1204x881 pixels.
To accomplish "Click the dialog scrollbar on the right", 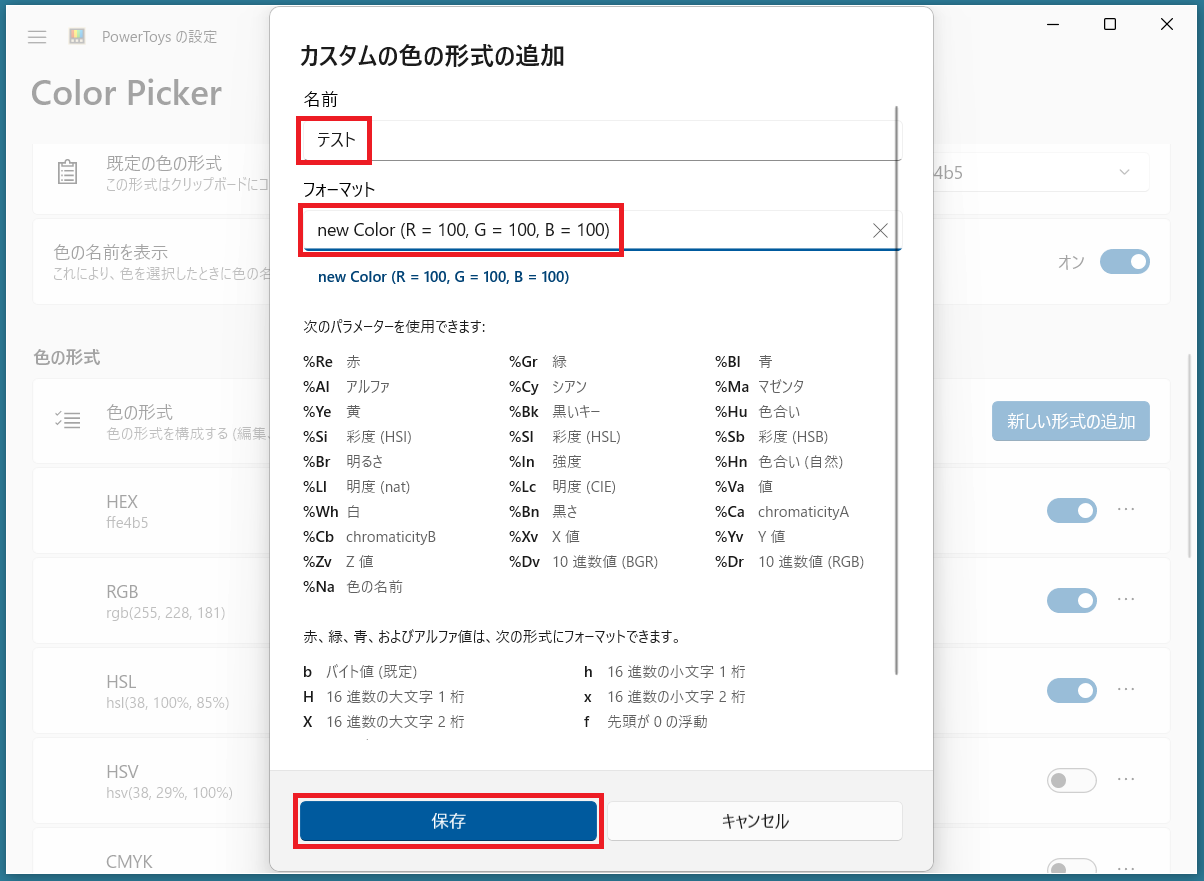I will (x=897, y=400).
